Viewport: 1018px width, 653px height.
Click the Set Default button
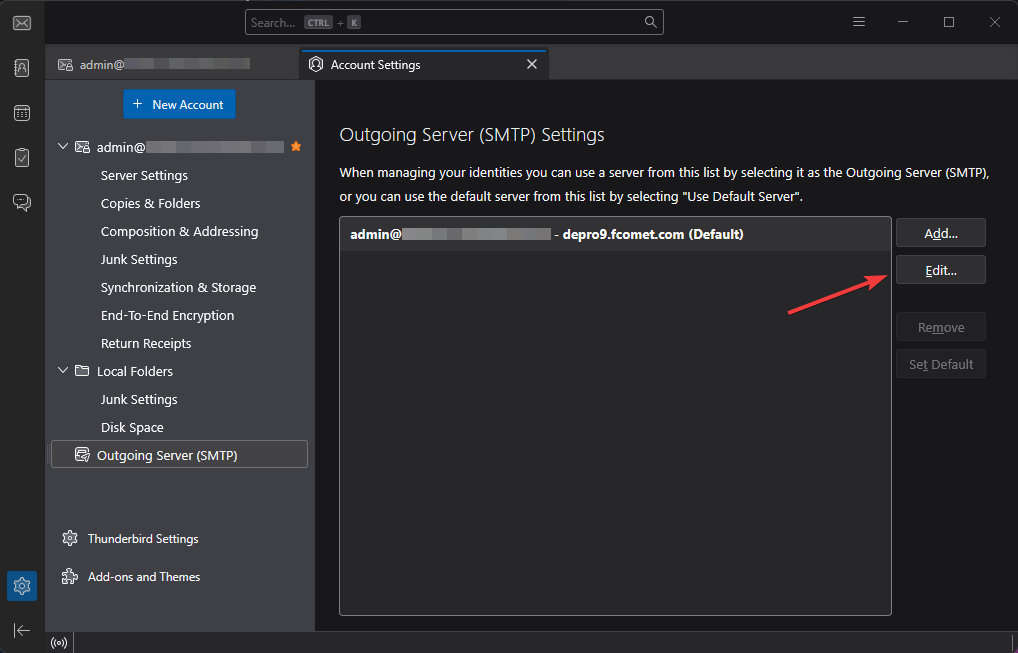(941, 364)
